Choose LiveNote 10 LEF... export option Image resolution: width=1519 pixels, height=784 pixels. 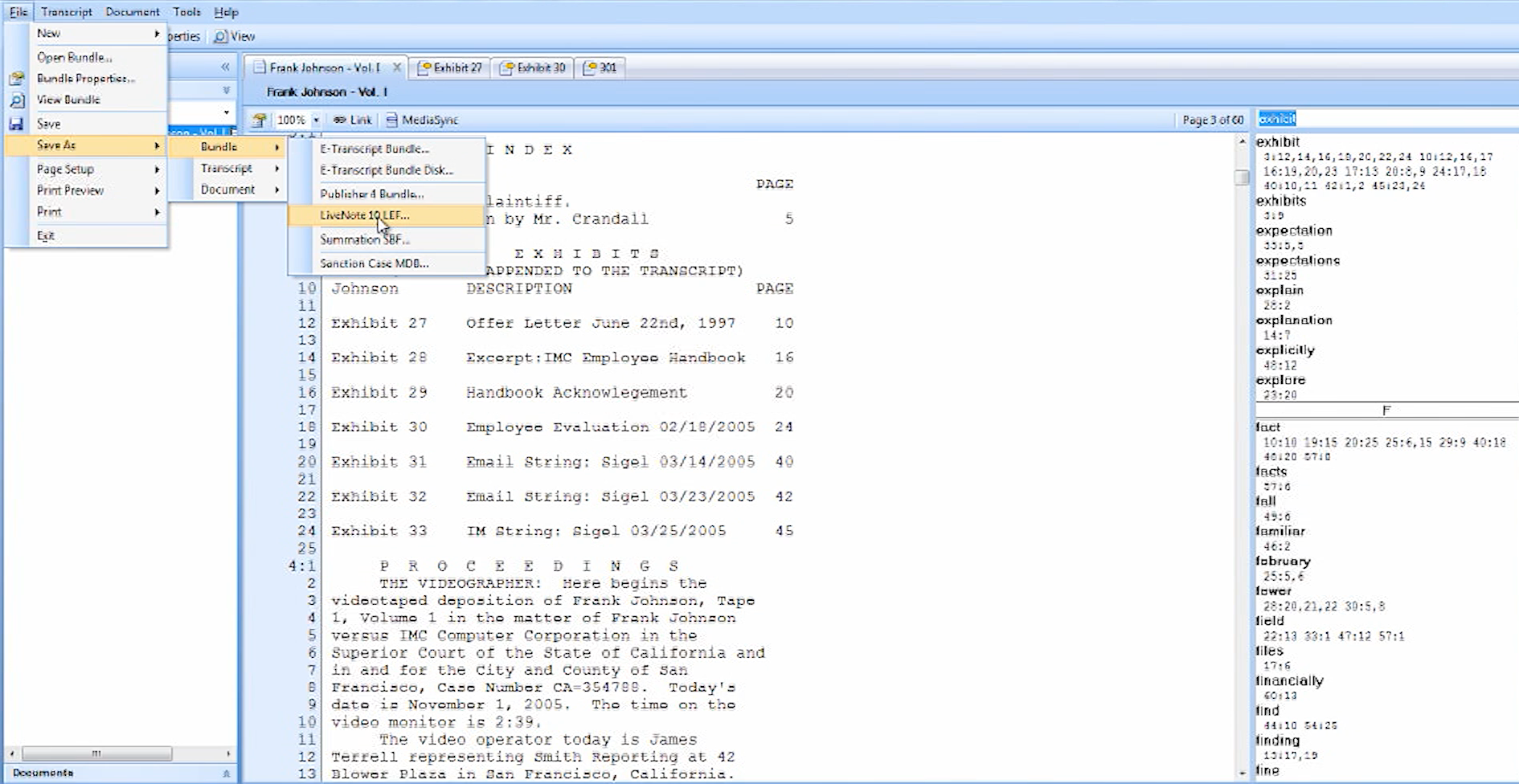click(365, 215)
